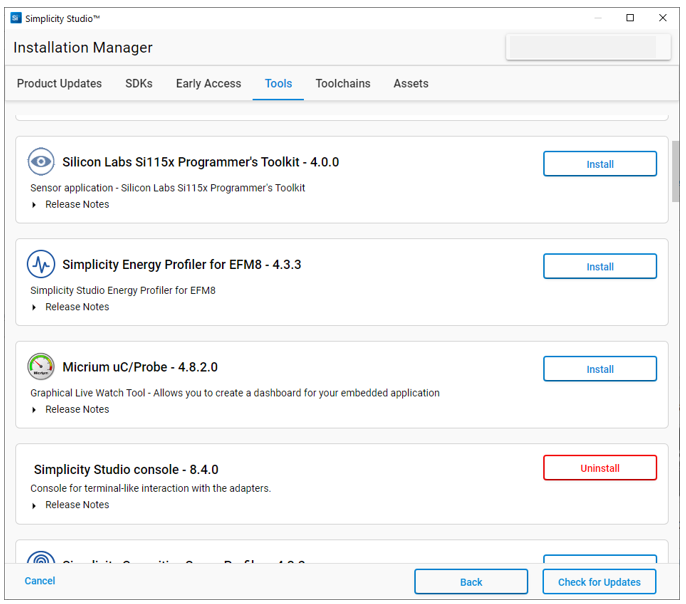Screen dimensions: 686x604
Task: Switch to the Product Updates tab
Action: pyautogui.click(x=59, y=84)
